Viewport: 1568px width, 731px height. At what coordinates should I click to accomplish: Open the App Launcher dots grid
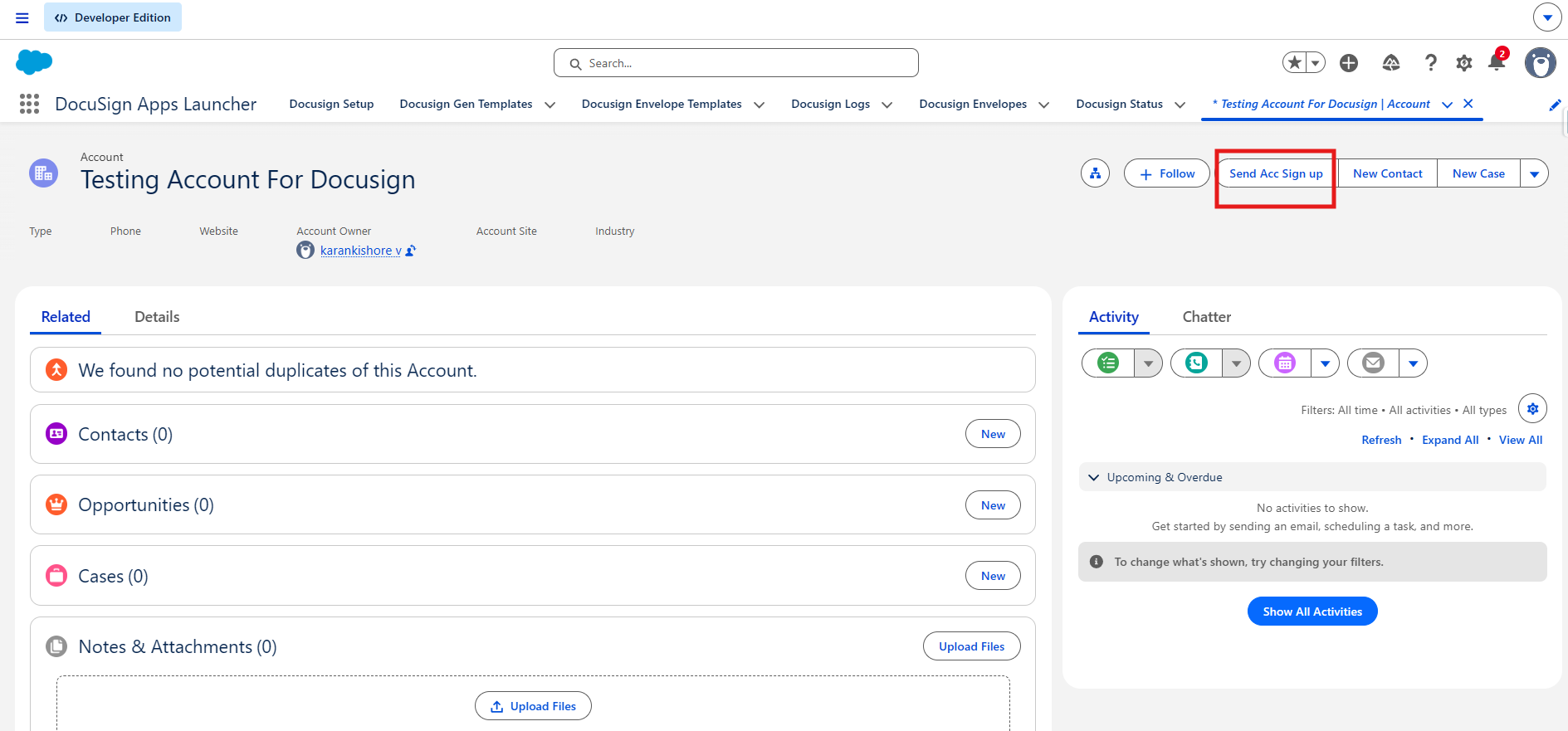tap(29, 104)
